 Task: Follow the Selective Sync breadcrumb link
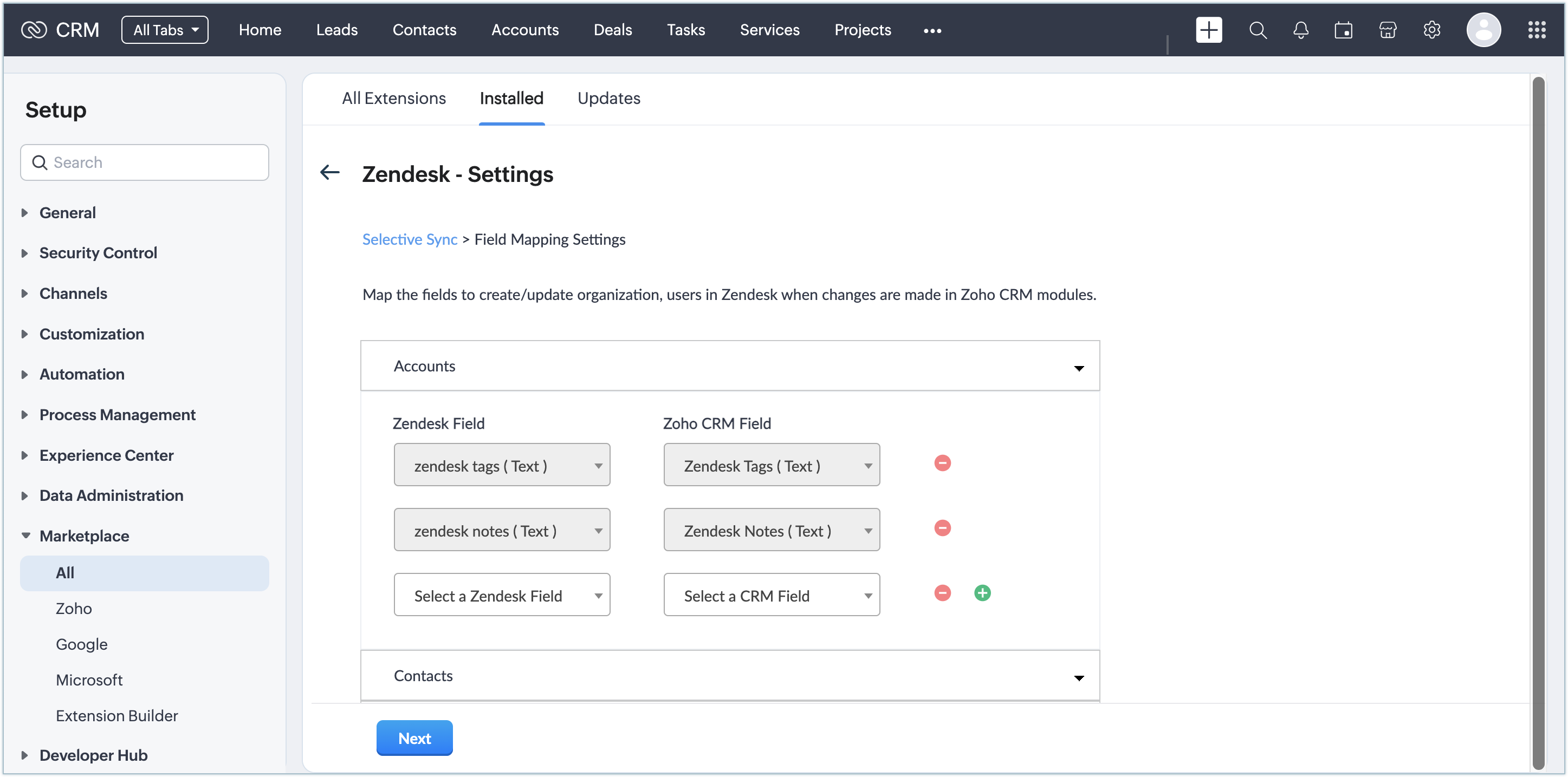pos(409,240)
